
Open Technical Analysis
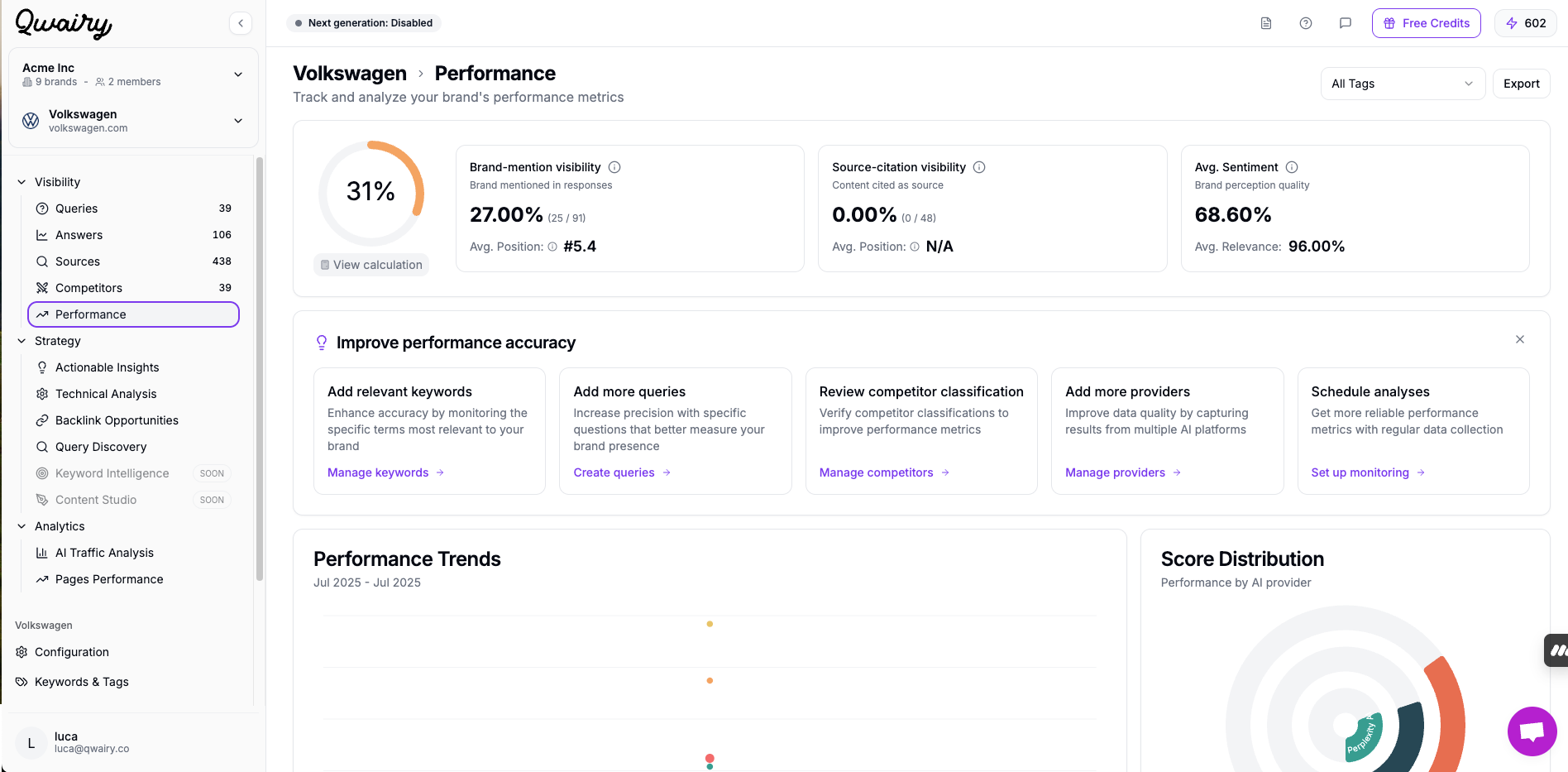[133, 394]
